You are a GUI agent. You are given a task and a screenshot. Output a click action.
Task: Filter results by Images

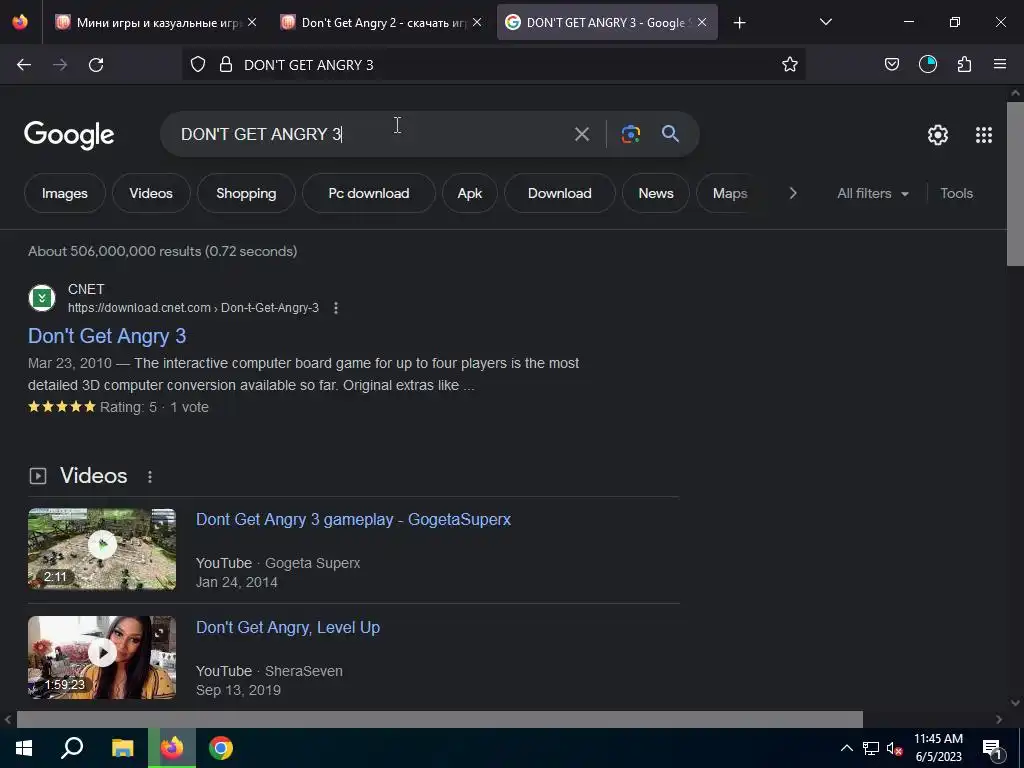tap(65, 193)
